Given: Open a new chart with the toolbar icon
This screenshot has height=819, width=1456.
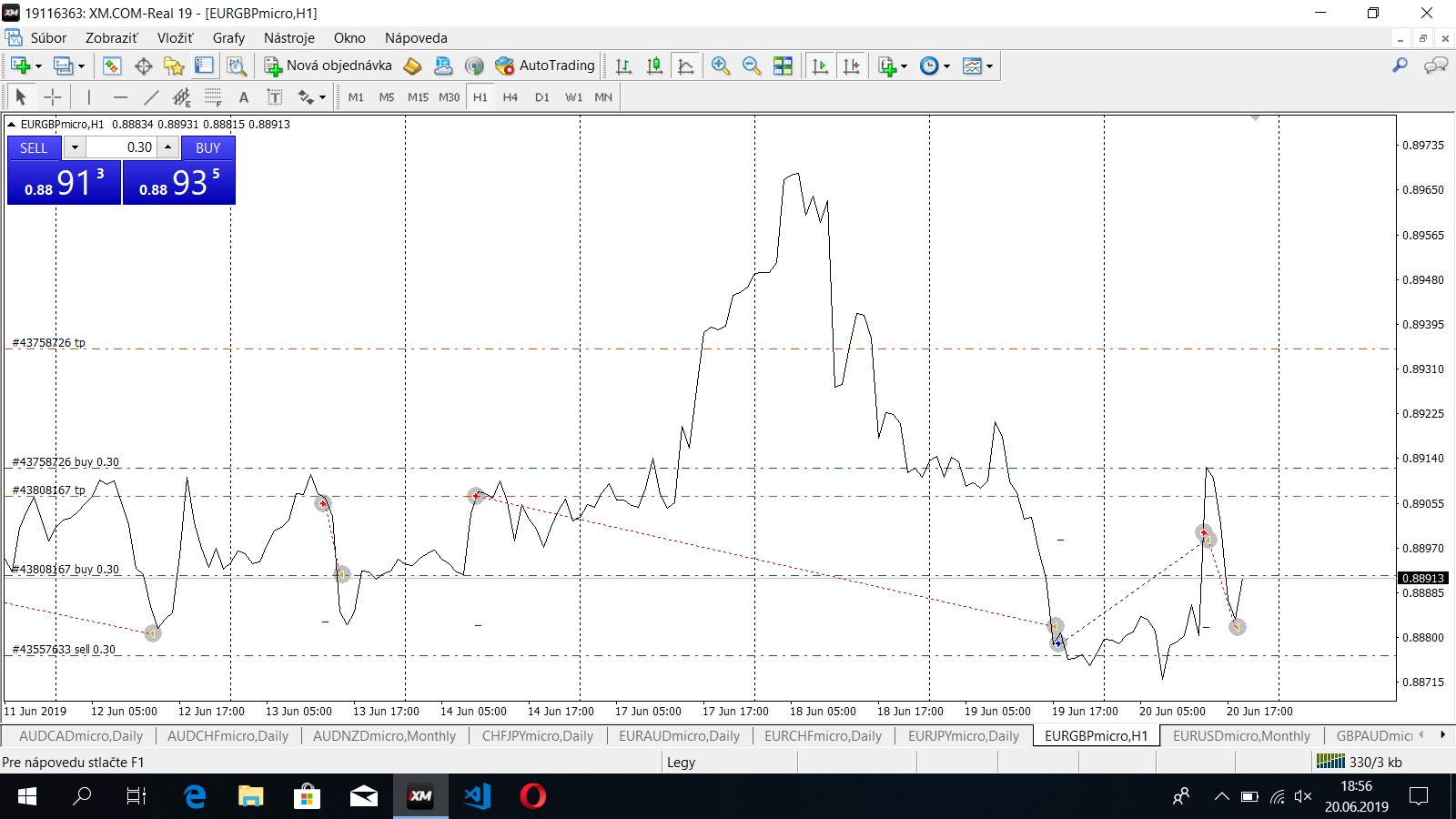Looking at the screenshot, I should coord(21,66).
